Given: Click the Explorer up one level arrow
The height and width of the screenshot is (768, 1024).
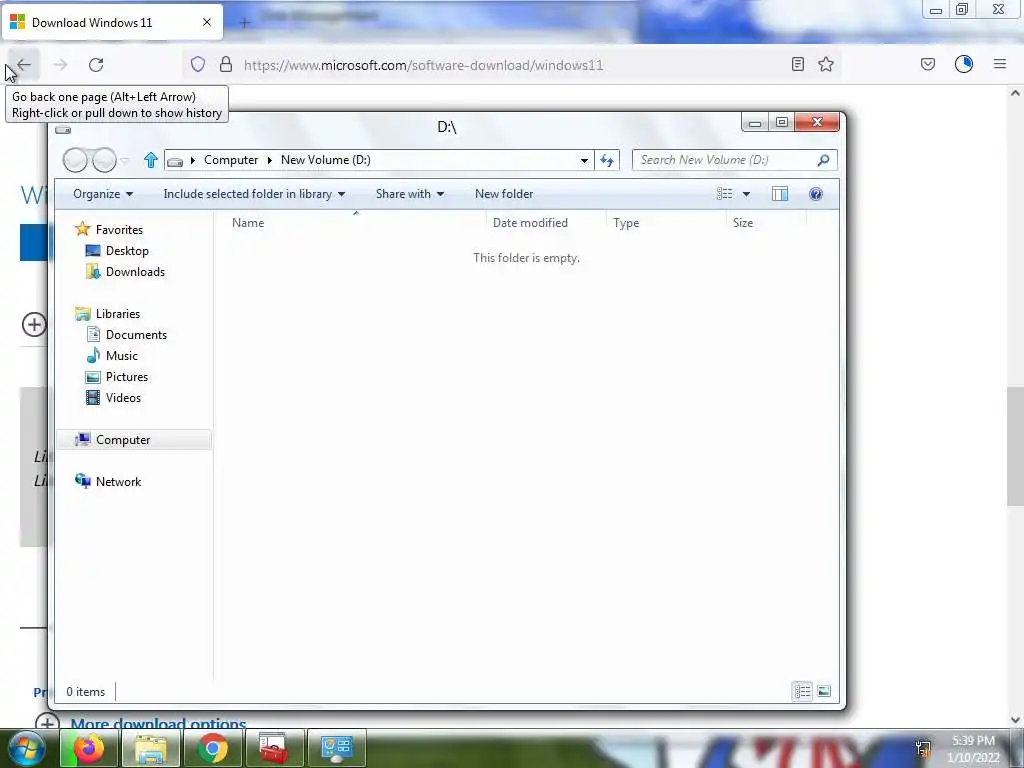Looking at the screenshot, I should [x=150, y=160].
